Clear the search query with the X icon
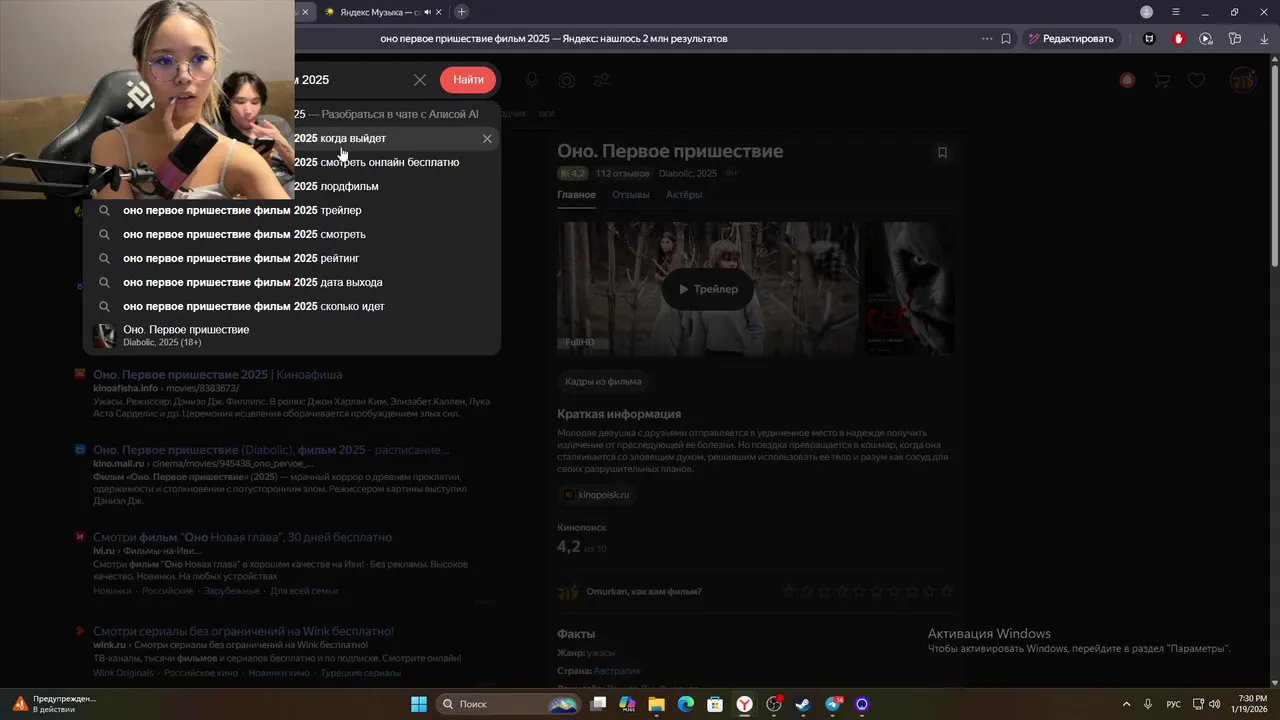This screenshot has width=1280, height=720. 420,80
